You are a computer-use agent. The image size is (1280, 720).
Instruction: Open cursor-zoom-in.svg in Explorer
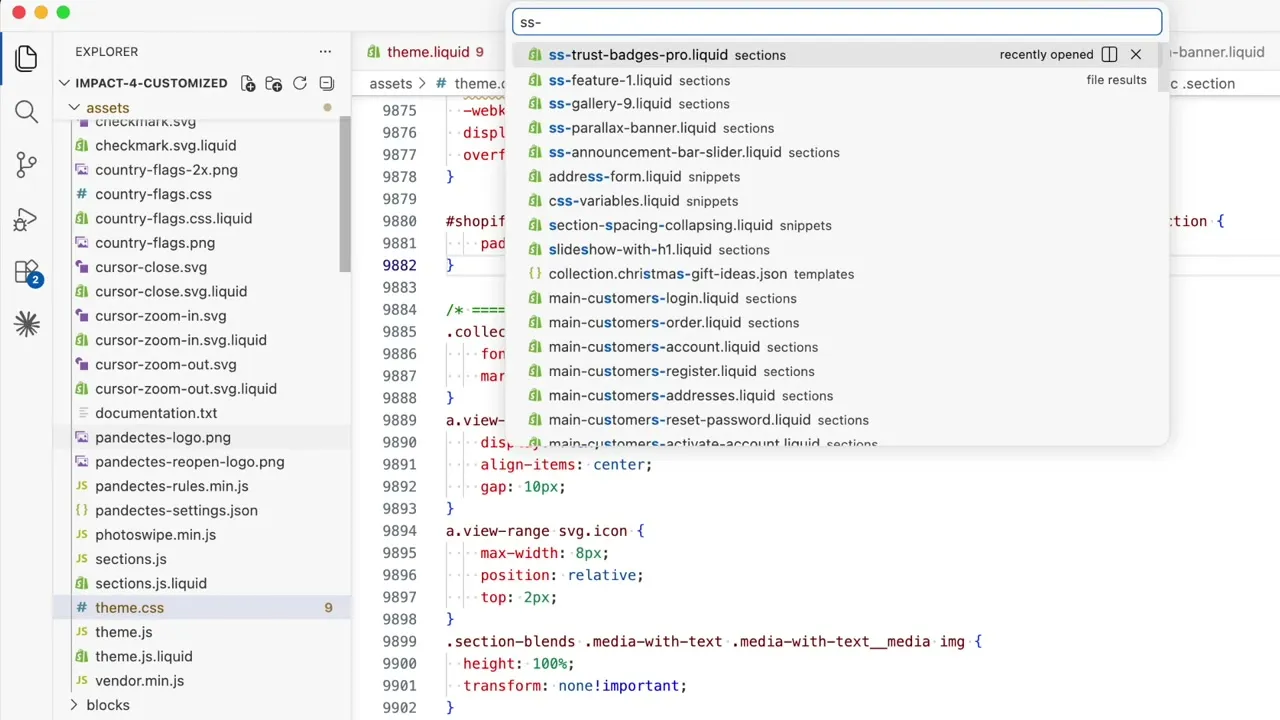[161, 316]
